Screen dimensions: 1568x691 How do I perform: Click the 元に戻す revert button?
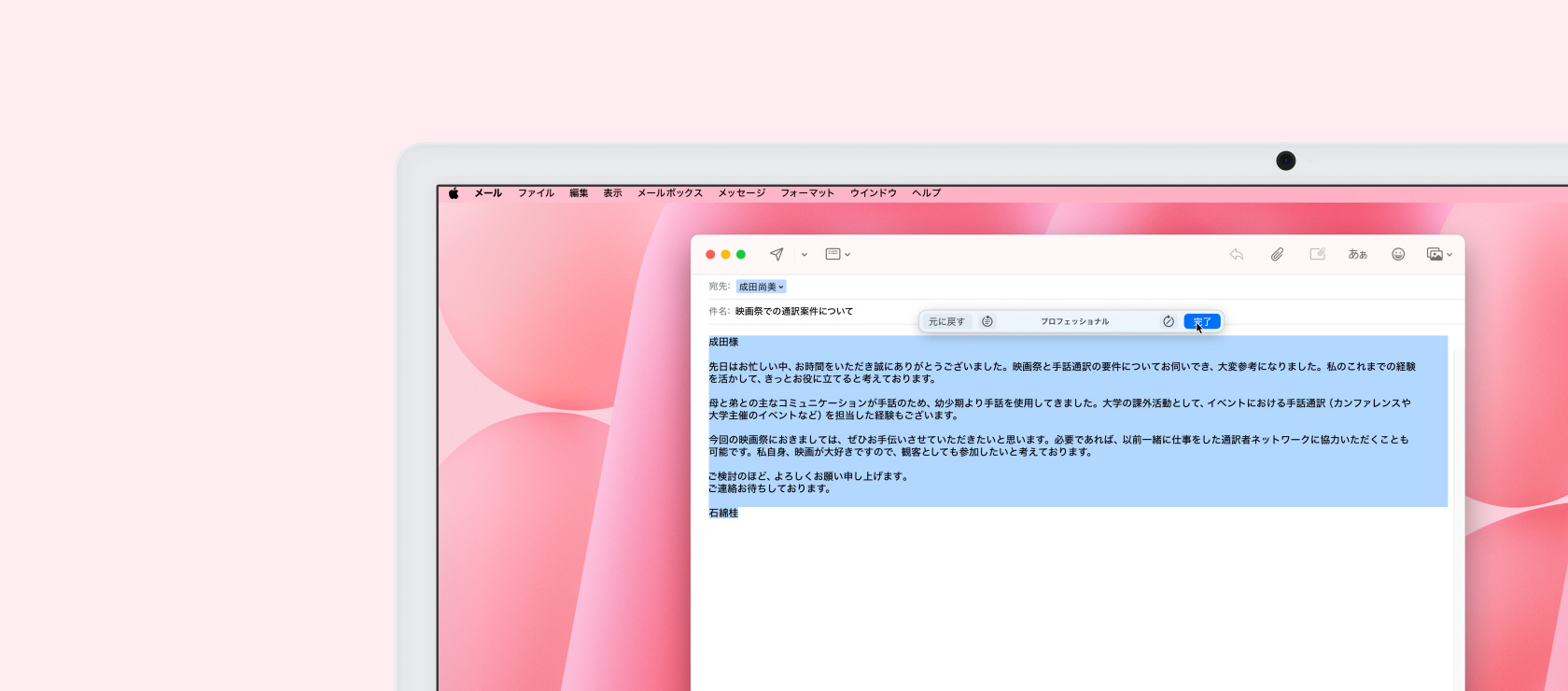coord(946,321)
